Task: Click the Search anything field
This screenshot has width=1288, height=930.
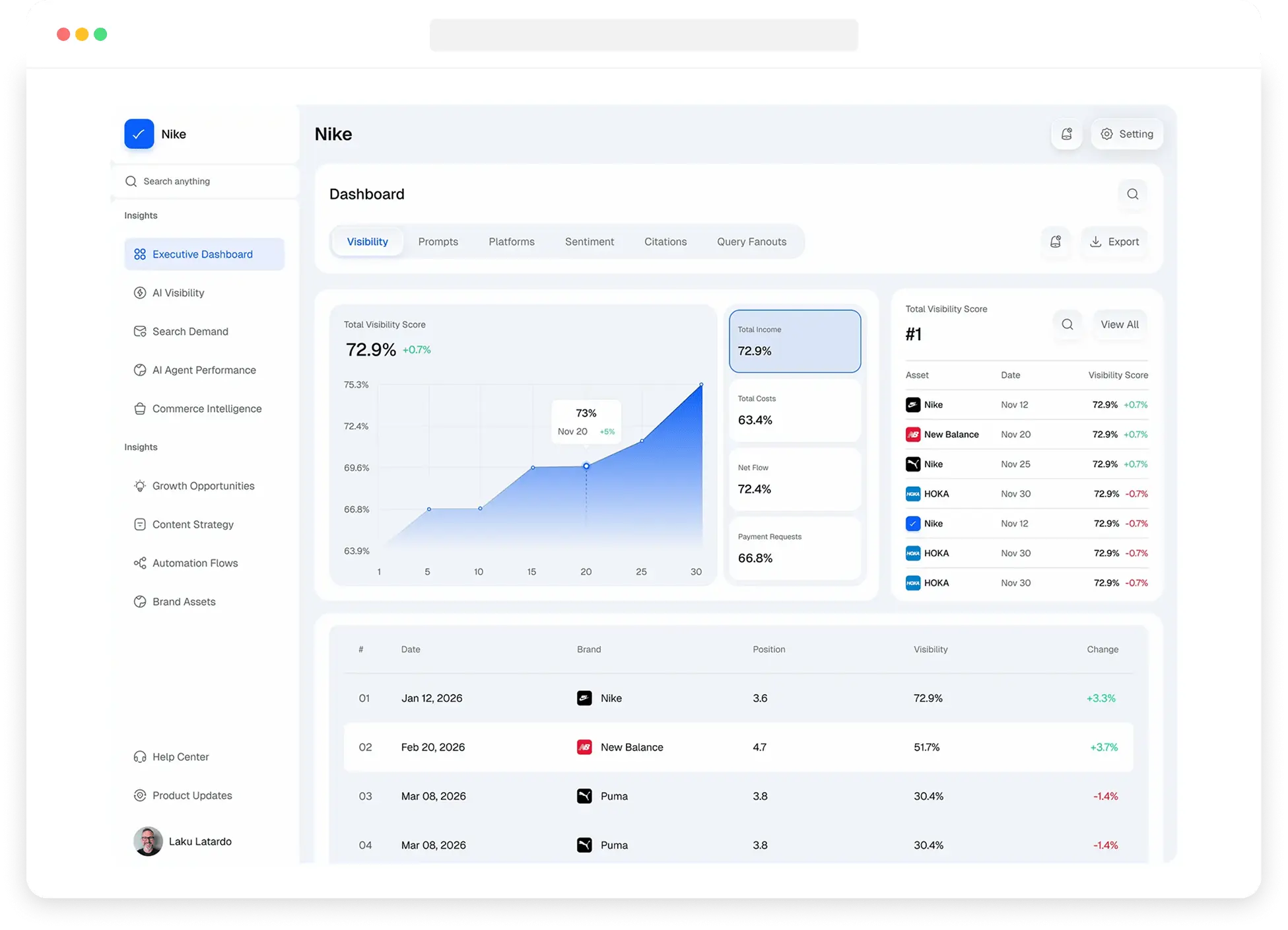Action: pyautogui.click(x=205, y=181)
